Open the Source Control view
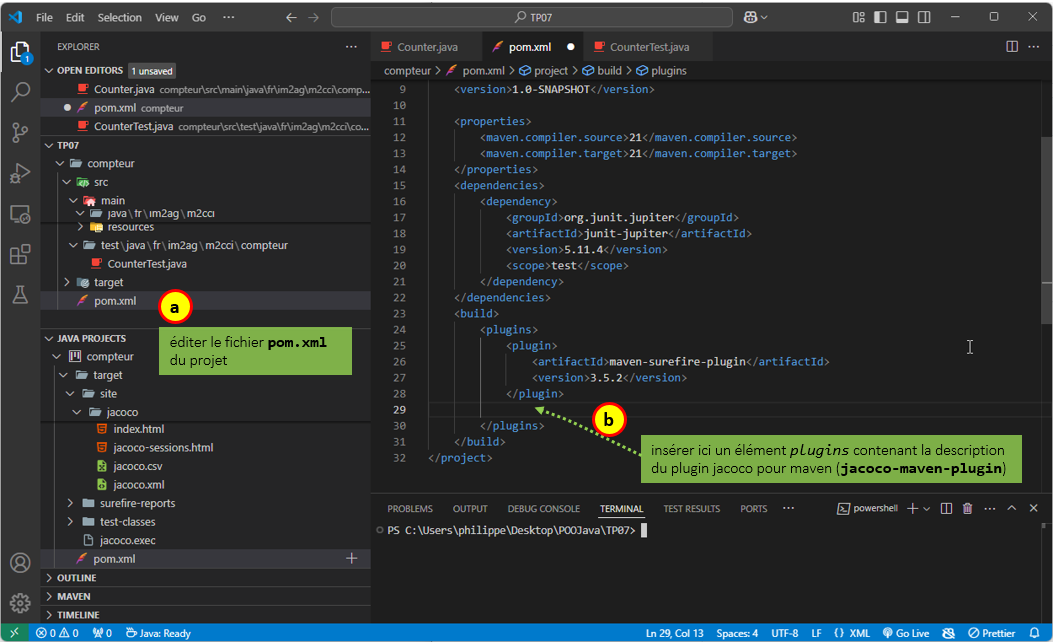1053x643 pixels. (20, 133)
